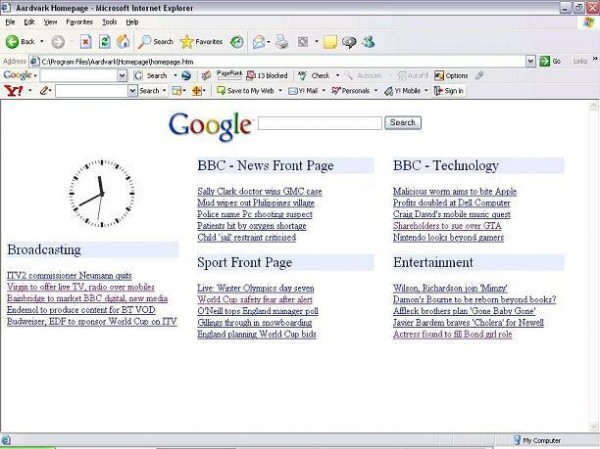Viewport: 600px width, 449px height.
Task: Open 'ITV2 commissioner Neumann quits' link
Action: 69,276
